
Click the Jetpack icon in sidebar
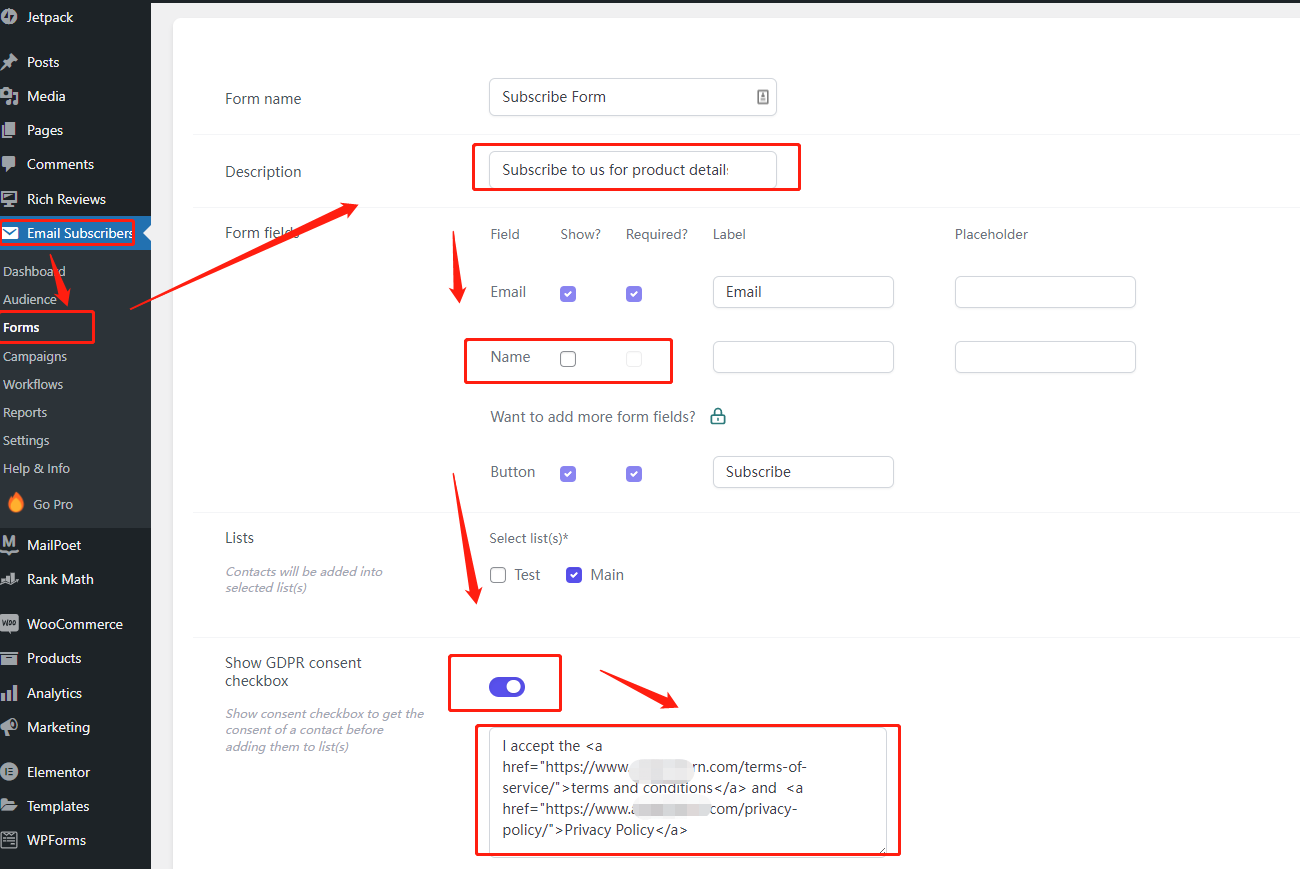(x=9, y=17)
